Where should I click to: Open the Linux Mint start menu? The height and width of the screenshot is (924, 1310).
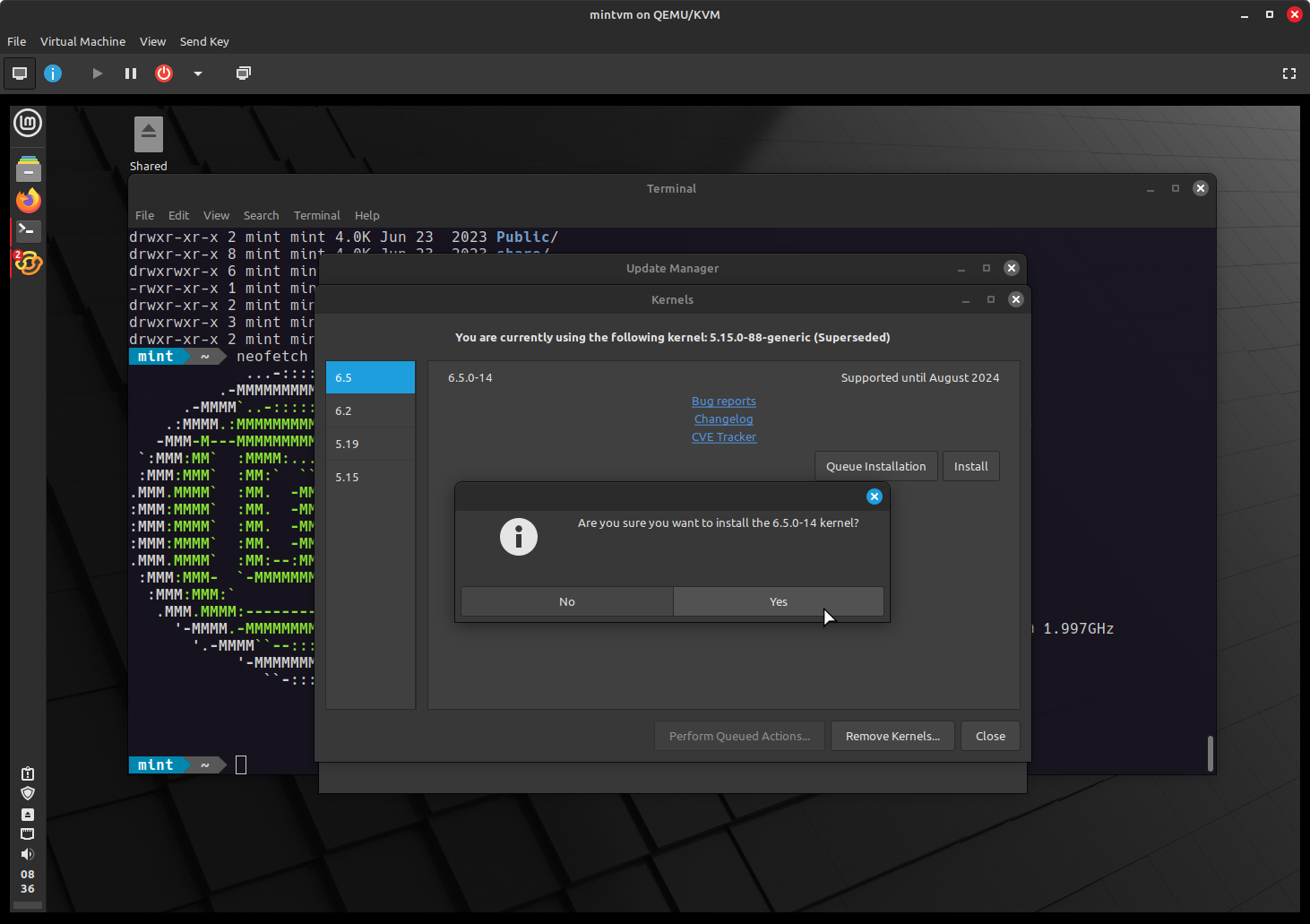coord(28,123)
